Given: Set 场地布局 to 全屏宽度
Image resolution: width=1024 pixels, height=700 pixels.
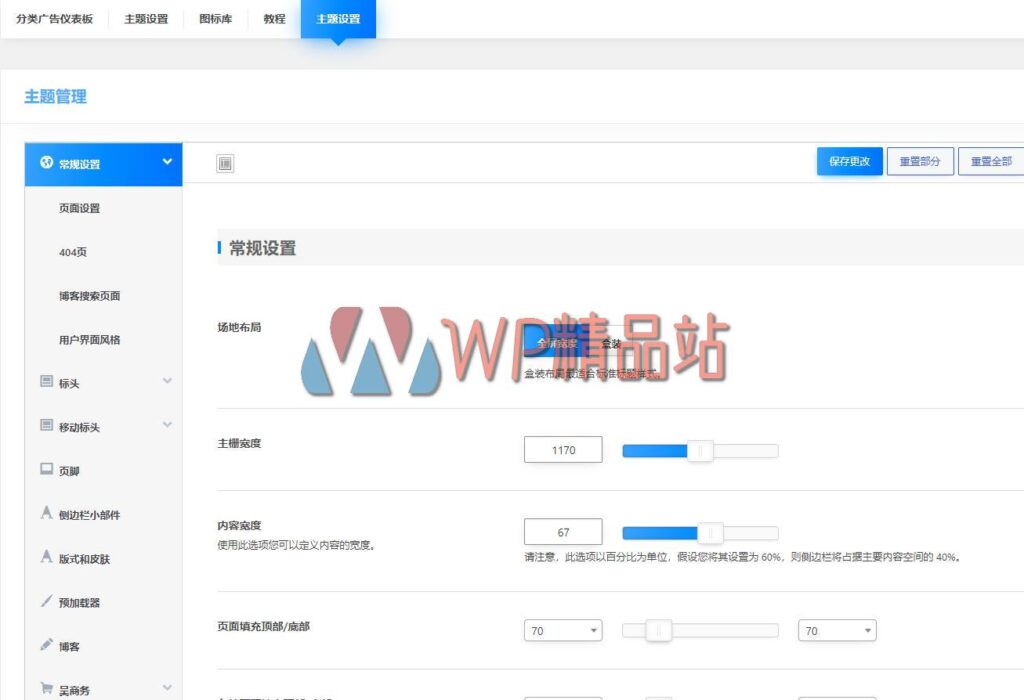Looking at the screenshot, I should coord(555,342).
